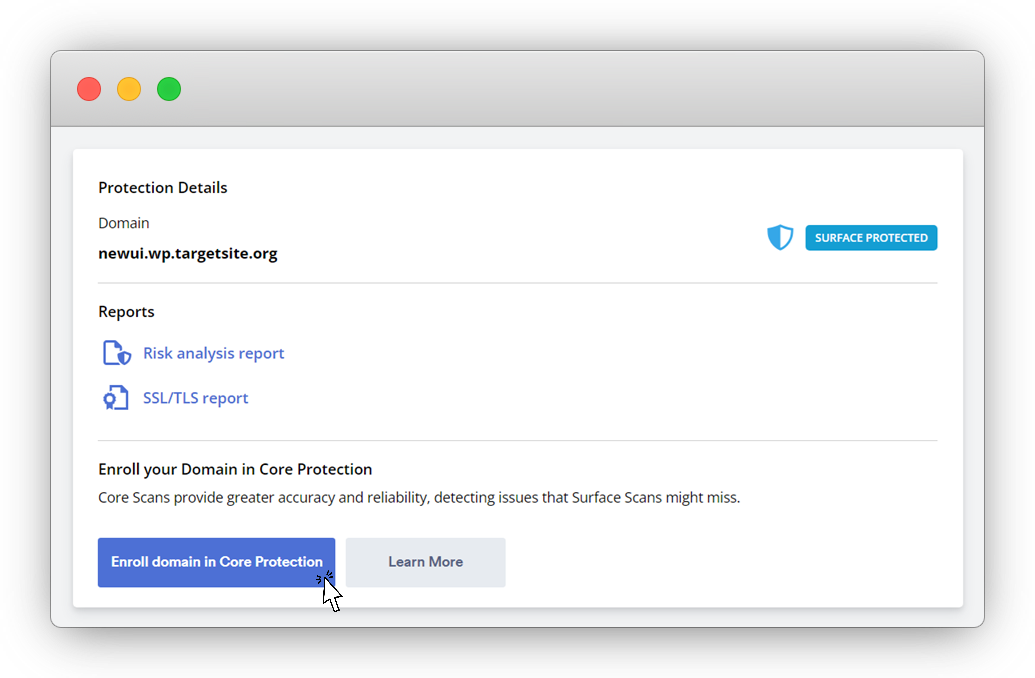This screenshot has width=1035, height=678.
Task: Maximize the window with the green button
Action: click(169, 89)
